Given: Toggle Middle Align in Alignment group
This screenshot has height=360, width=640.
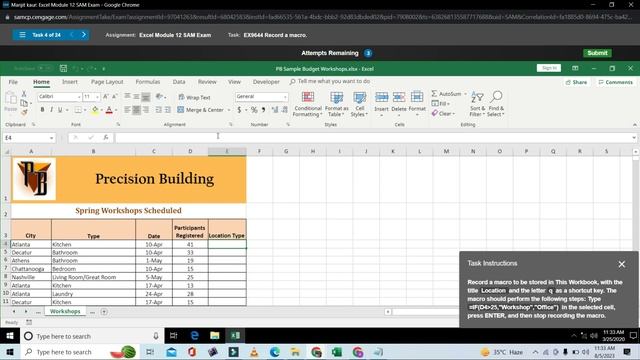Looking at the screenshot, I should [x=136, y=97].
